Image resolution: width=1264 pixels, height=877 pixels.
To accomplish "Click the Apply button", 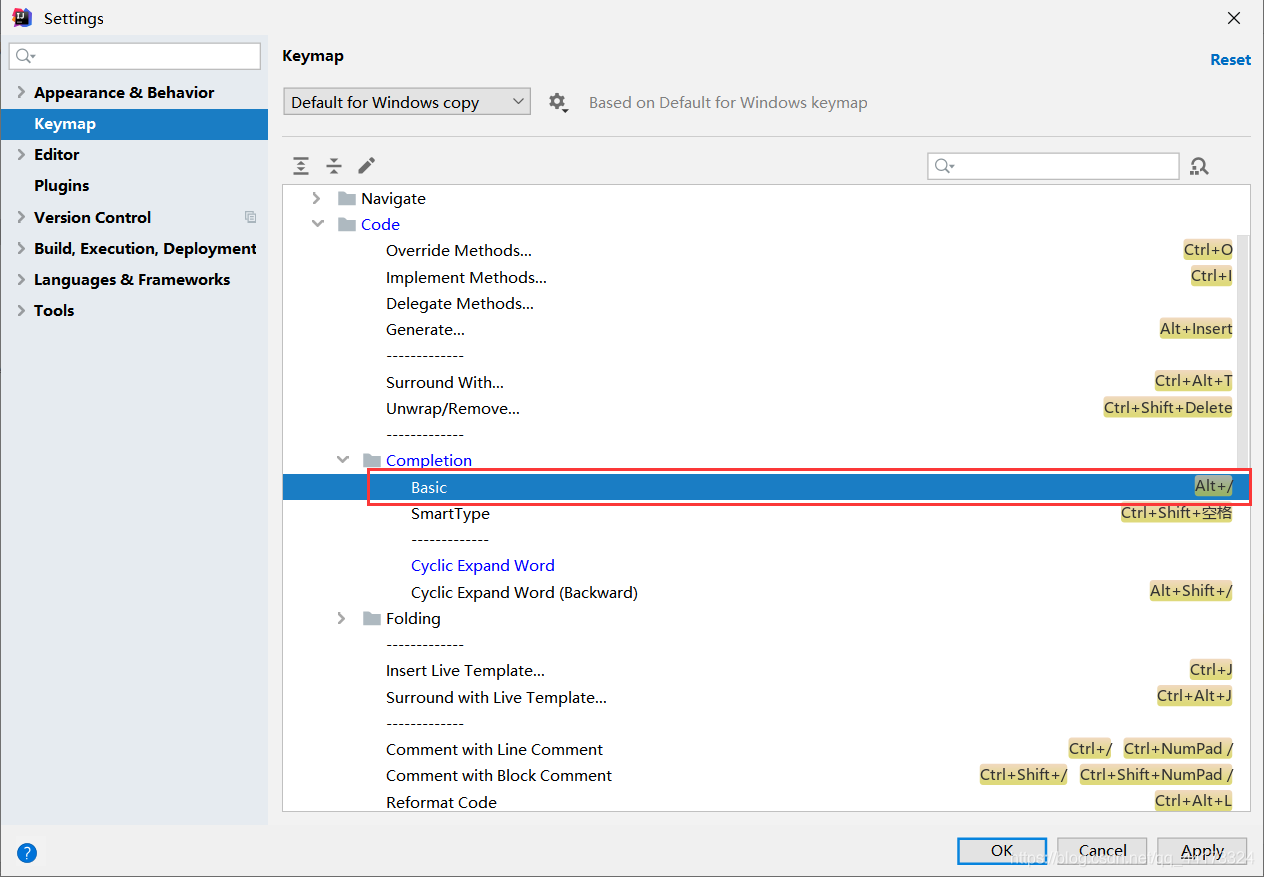I will coord(1202,851).
